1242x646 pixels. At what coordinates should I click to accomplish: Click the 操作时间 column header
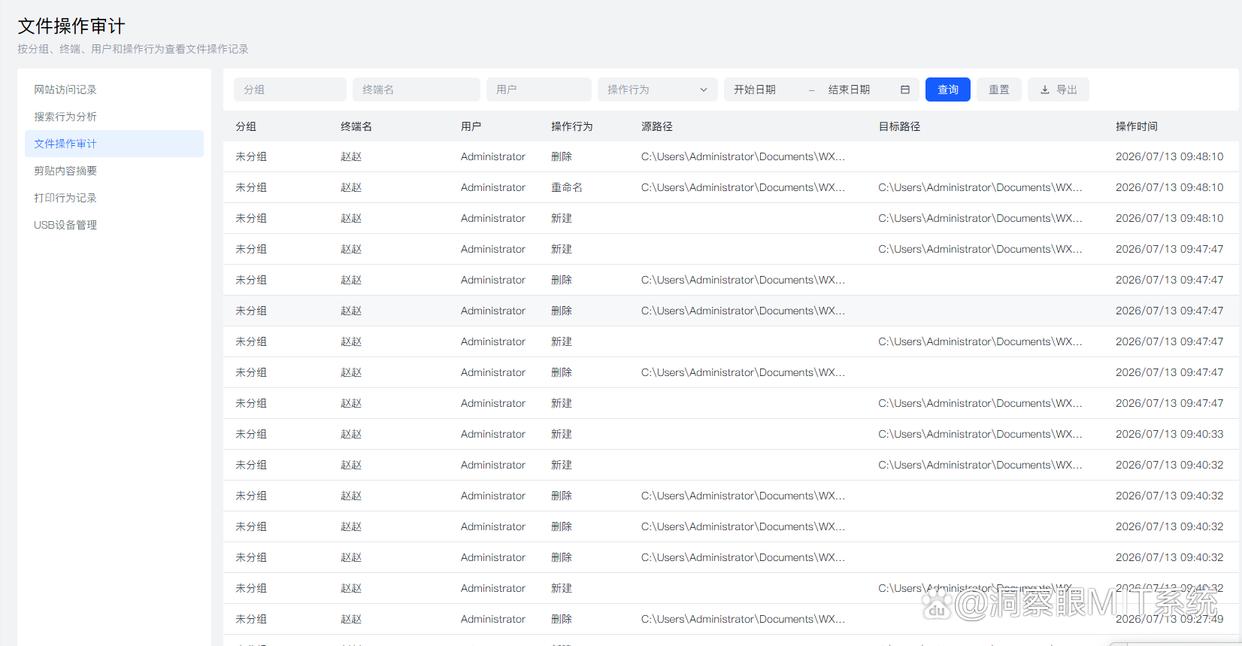click(1137, 127)
